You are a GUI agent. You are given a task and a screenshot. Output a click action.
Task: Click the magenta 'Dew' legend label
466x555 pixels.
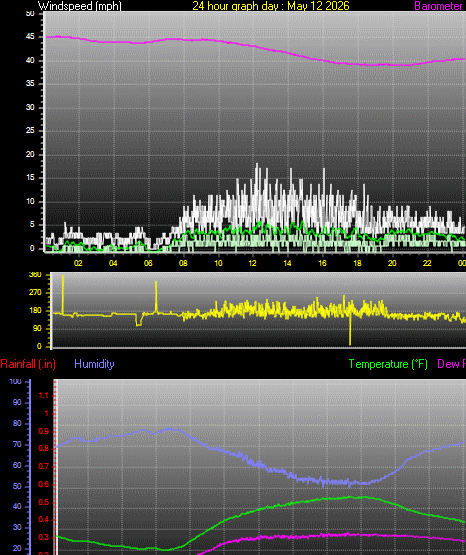coord(447,364)
